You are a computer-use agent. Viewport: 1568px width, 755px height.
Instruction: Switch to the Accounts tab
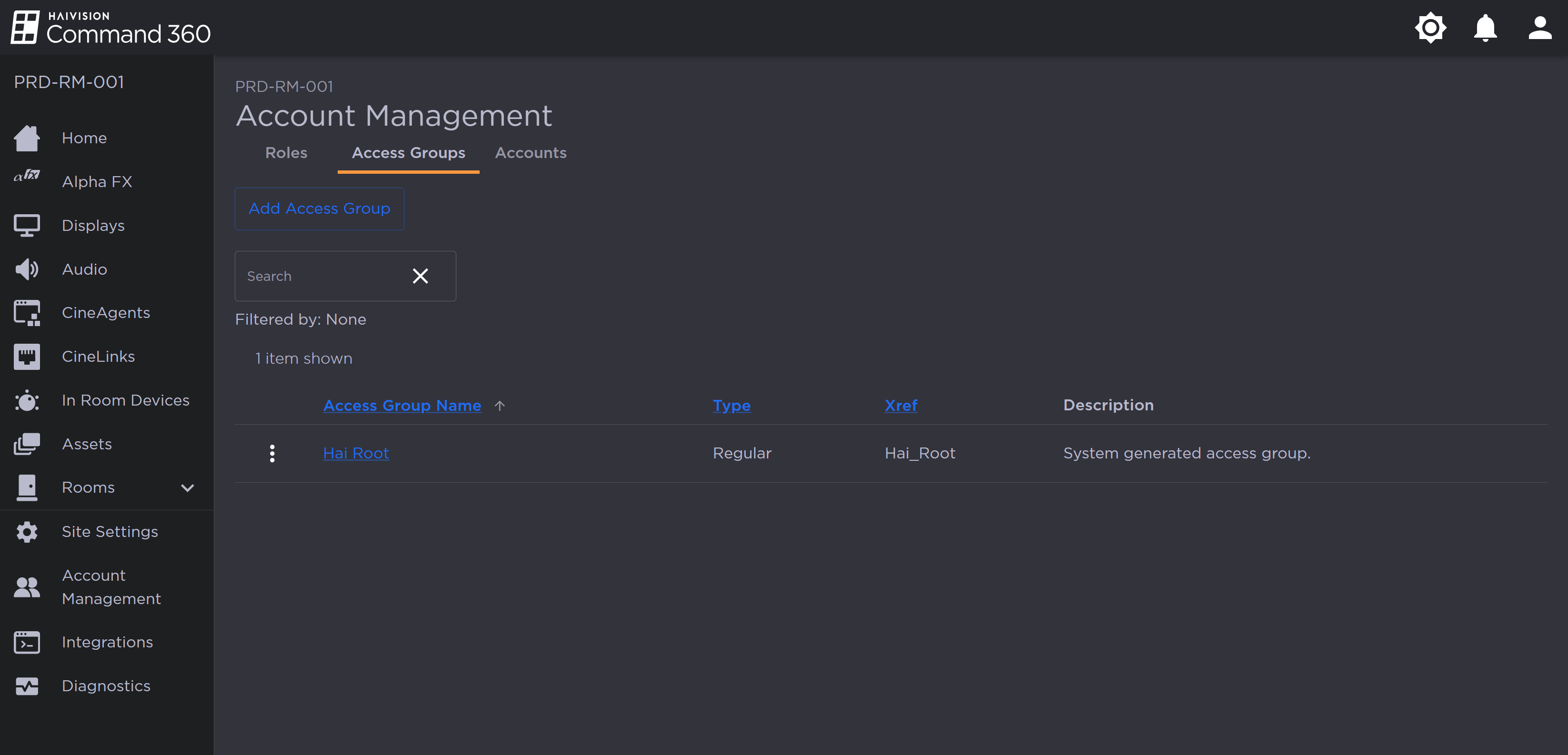530,153
